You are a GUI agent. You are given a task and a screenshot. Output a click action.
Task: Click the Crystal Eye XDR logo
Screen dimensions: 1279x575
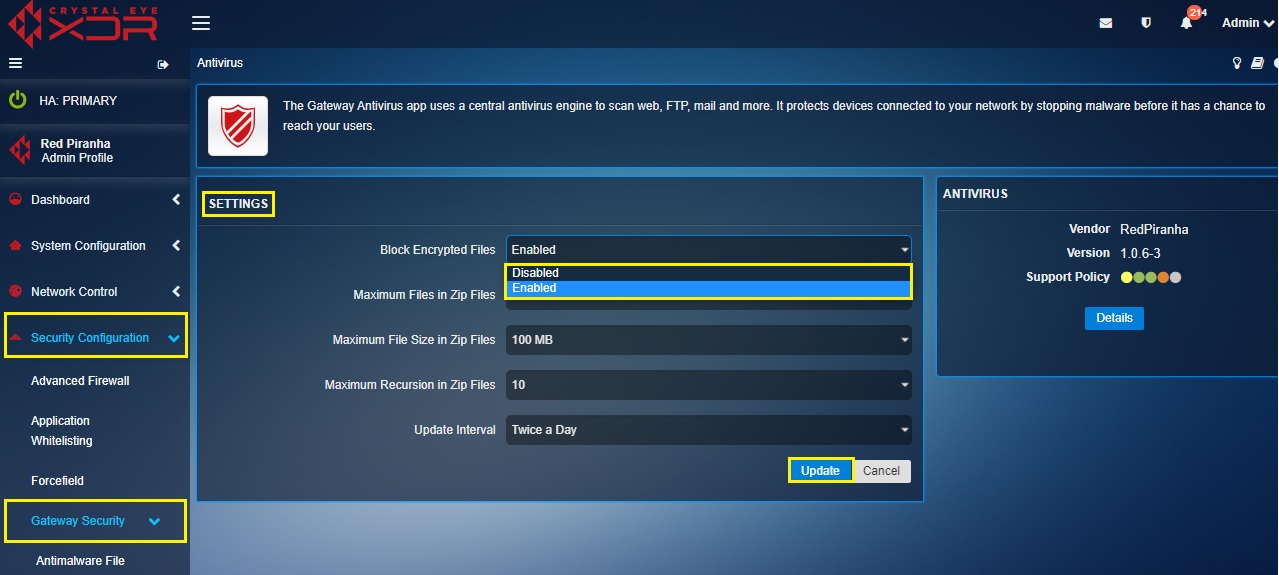pos(84,24)
